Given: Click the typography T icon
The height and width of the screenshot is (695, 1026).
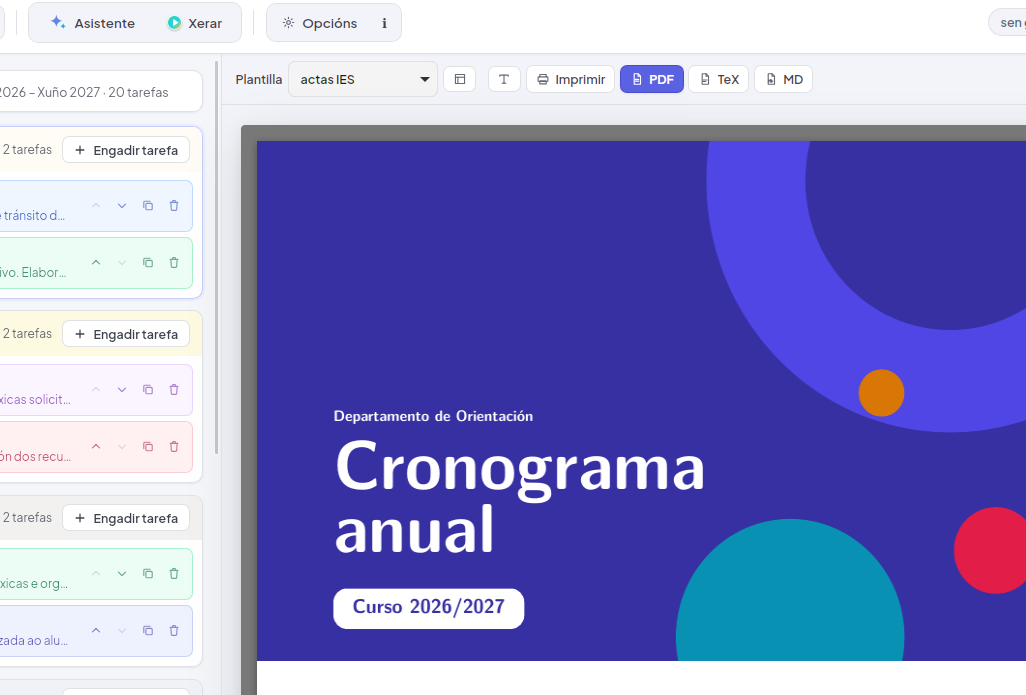Looking at the screenshot, I should (504, 79).
